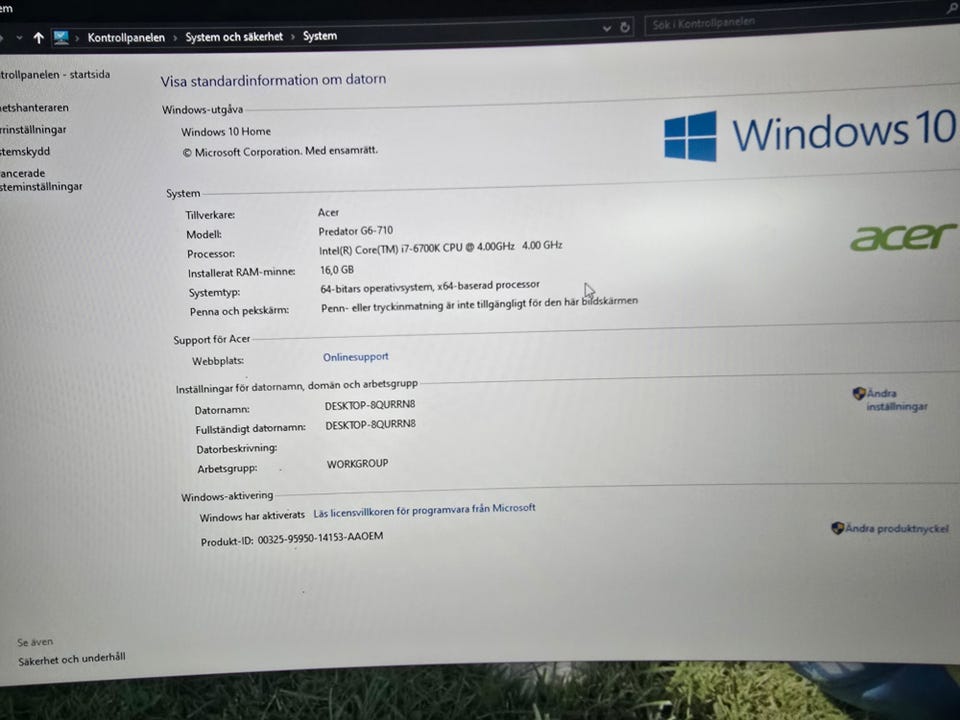Click the 16,0 GB RAM value
Viewport: 960px width, 720px height.
click(337, 269)
